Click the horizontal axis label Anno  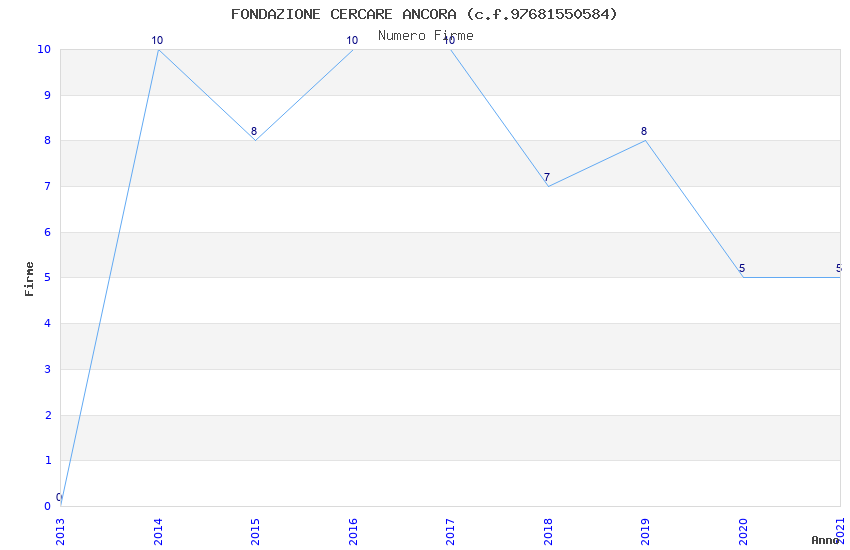point(825,540)
